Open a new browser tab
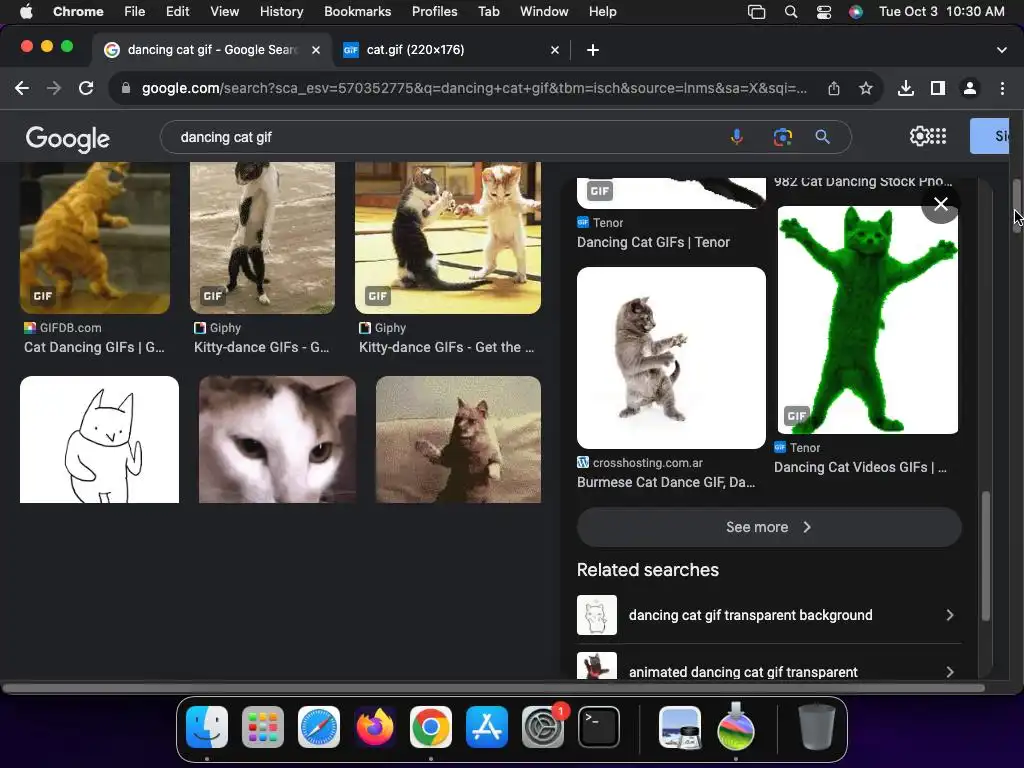This screenshot has height=768, width=1024. pyautogui.click(x=592, y=50)
